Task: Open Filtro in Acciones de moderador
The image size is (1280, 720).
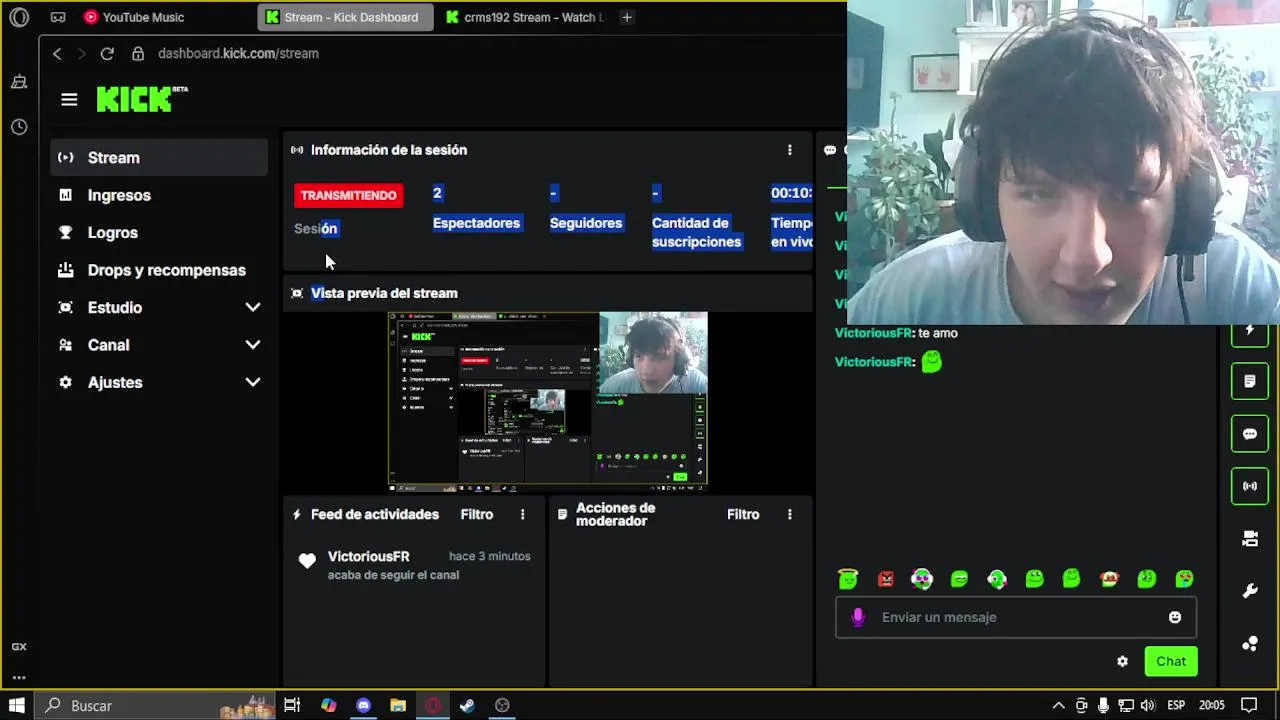Action: click(743, 514)
